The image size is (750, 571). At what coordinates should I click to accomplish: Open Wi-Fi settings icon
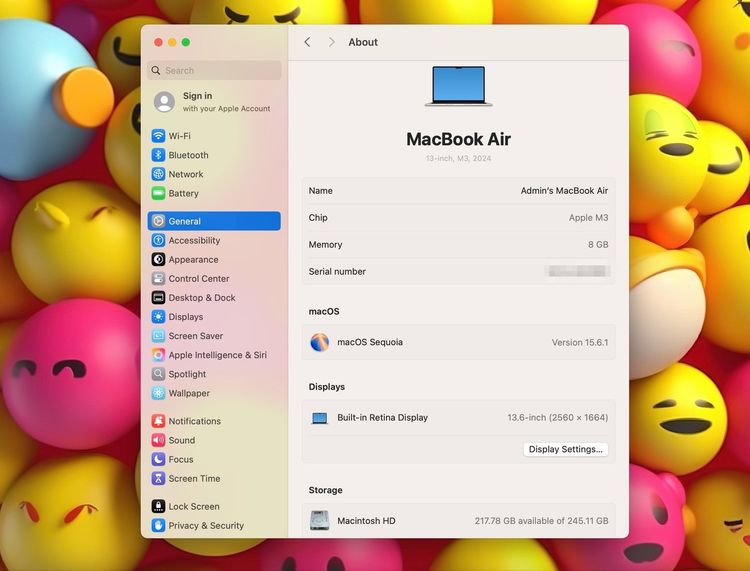(x=158, y=136)
